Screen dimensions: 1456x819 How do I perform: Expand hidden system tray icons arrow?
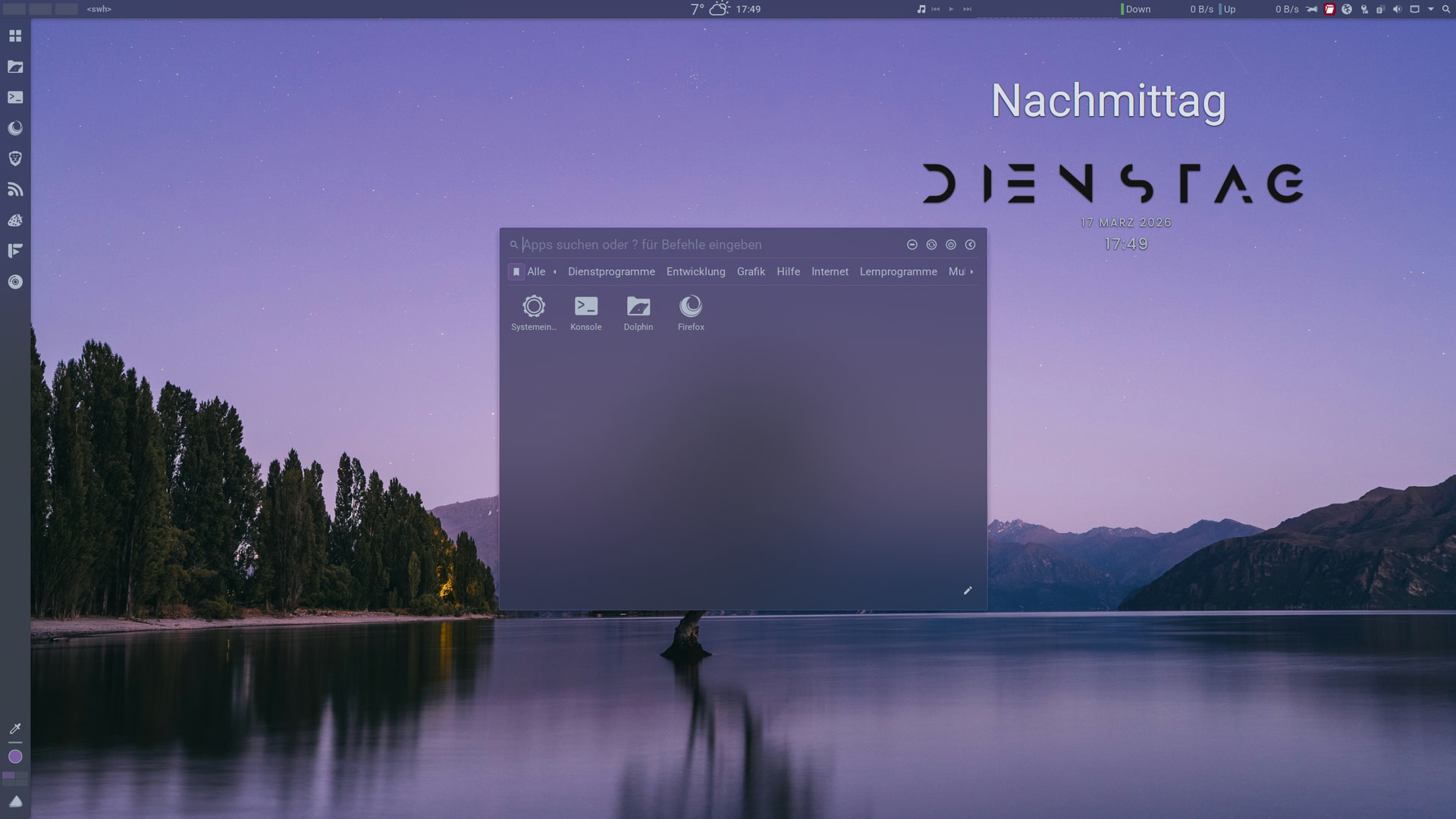click(1431, 9)
